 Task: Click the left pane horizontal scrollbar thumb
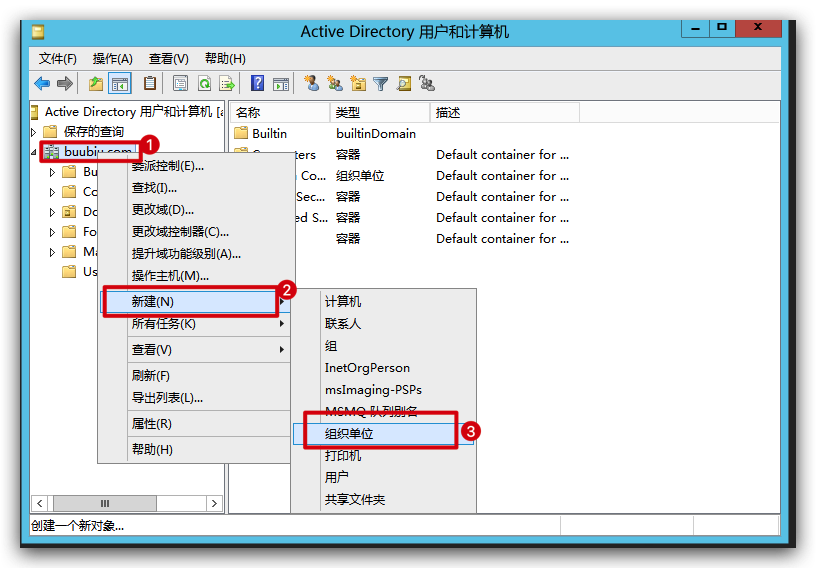(x=105, y=503)
